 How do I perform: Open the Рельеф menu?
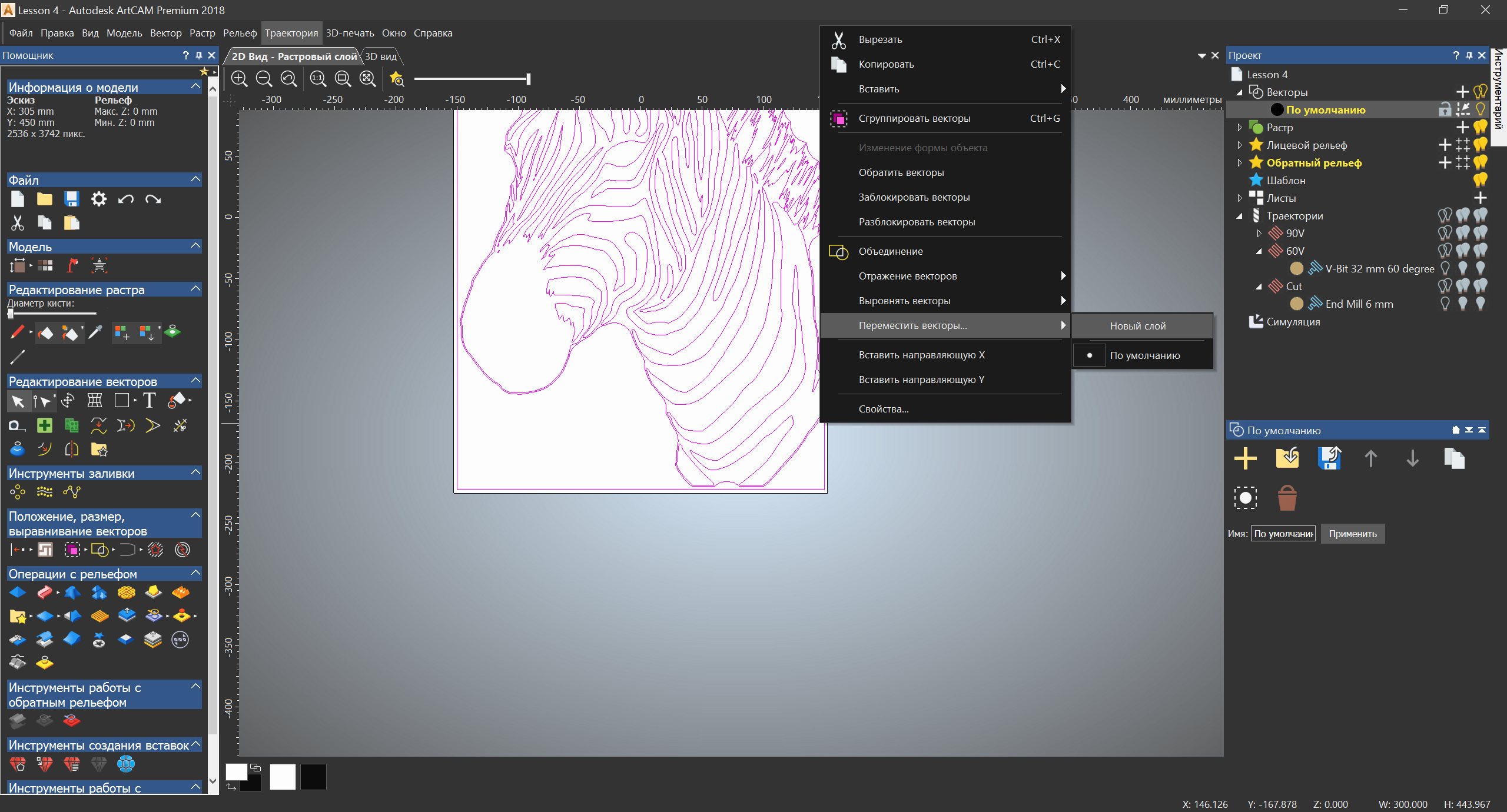[240, 33]
